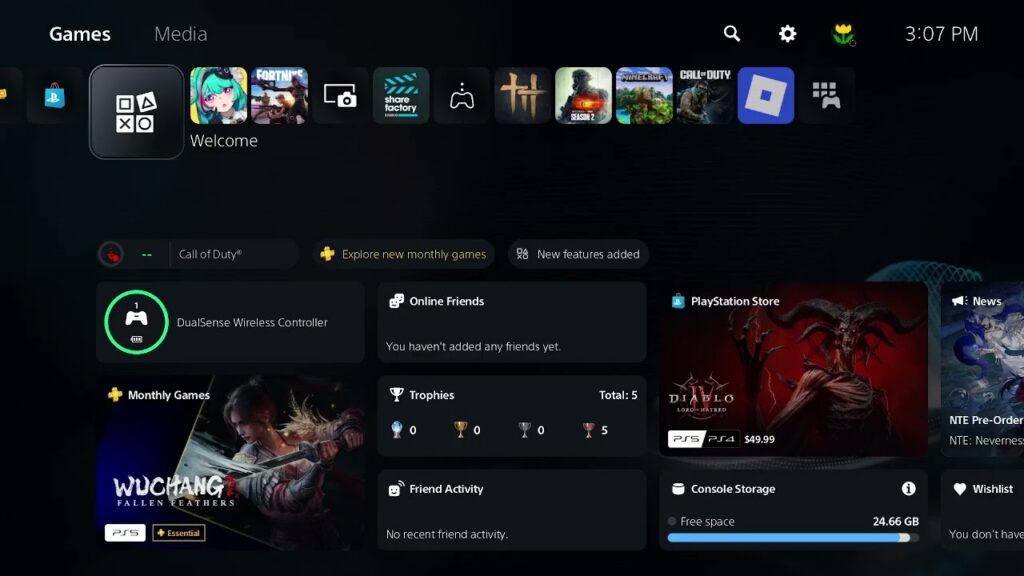Open the Settings gear icon

(x=788, y=33)
